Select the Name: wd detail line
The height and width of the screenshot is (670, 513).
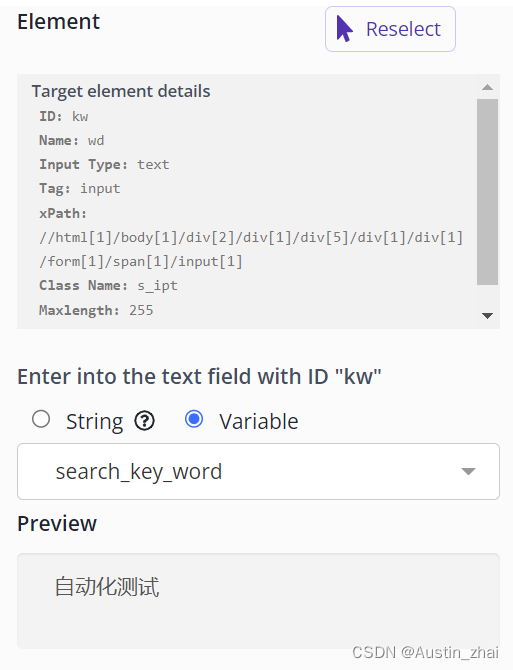pos(72,141)
